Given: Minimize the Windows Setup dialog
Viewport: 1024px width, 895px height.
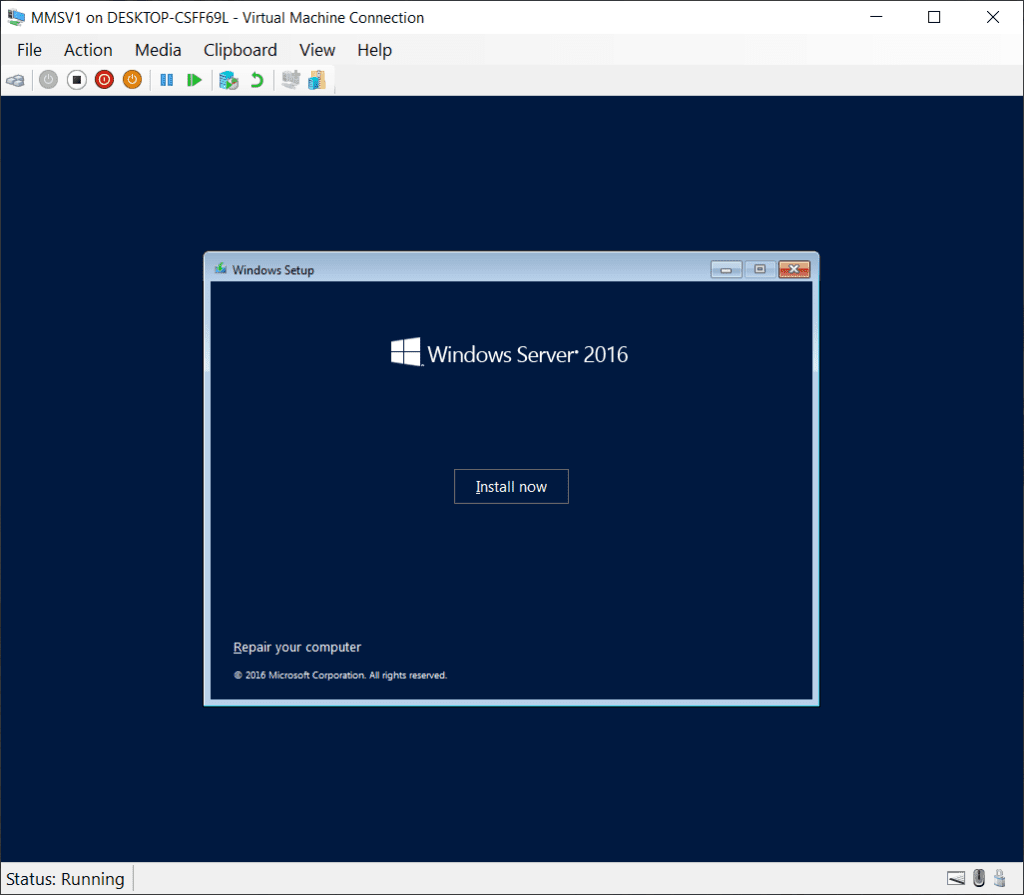Looking at the screenshot, I should tap(726, 269).
